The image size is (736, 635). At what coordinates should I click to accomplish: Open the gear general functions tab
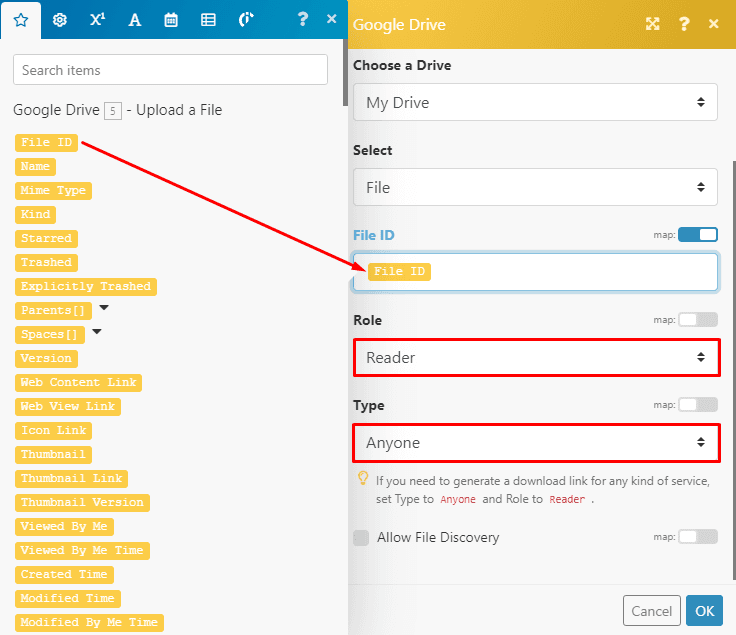pos(59,19)
